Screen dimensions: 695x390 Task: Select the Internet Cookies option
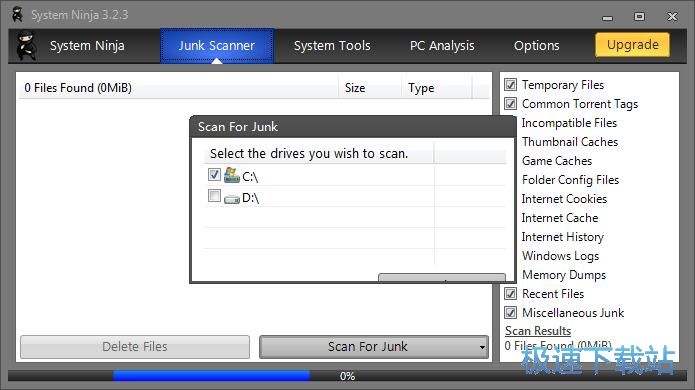tap(564, 199)
